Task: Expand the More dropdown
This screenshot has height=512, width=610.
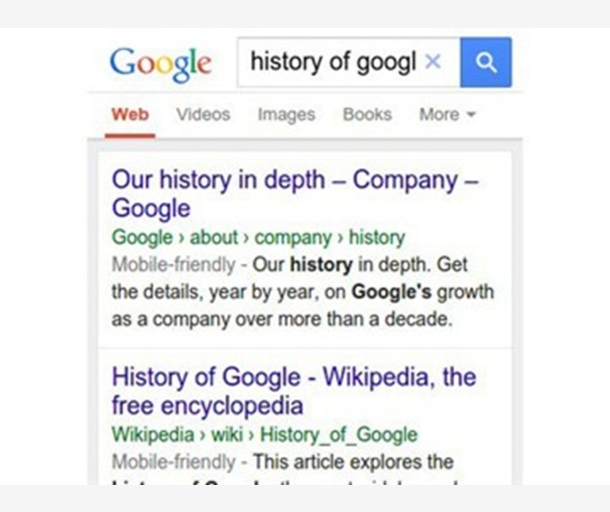Action: click(447, 114)
